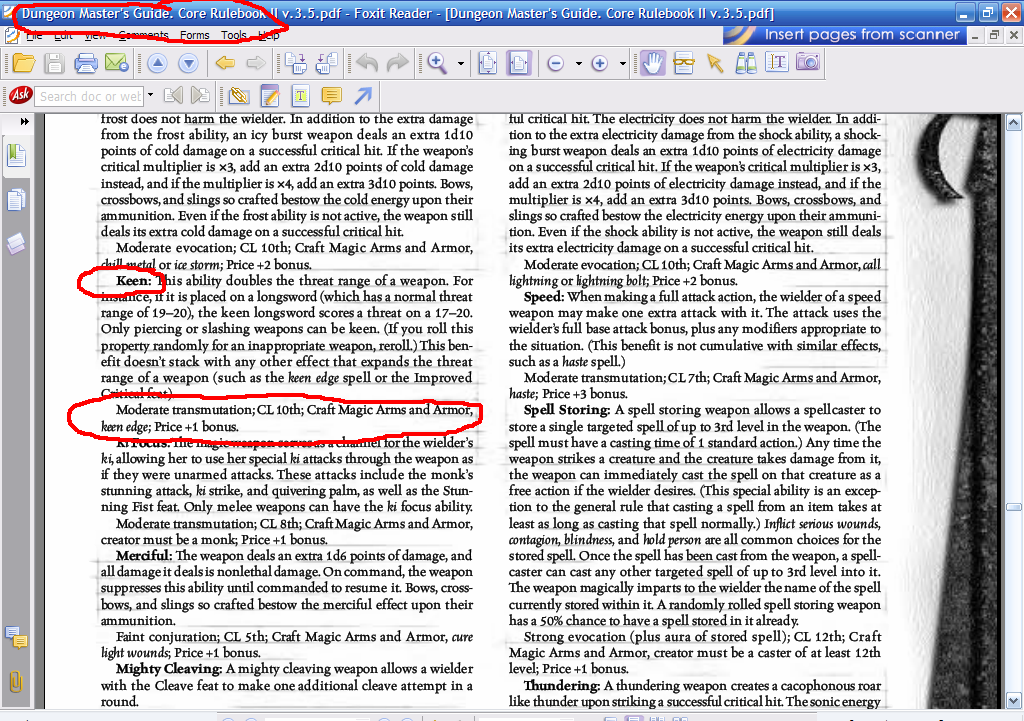Click the 'Speed:' heading in the right column

pyautogui.click(x=543, y=296)
